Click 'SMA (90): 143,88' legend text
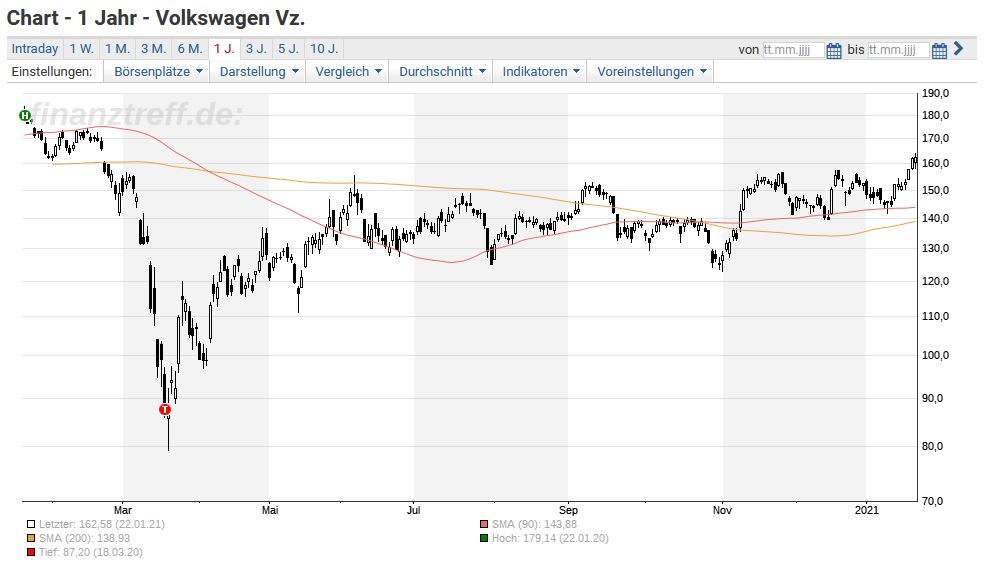Viewport: 985px width, 569px height. click(x=534, y=524)
